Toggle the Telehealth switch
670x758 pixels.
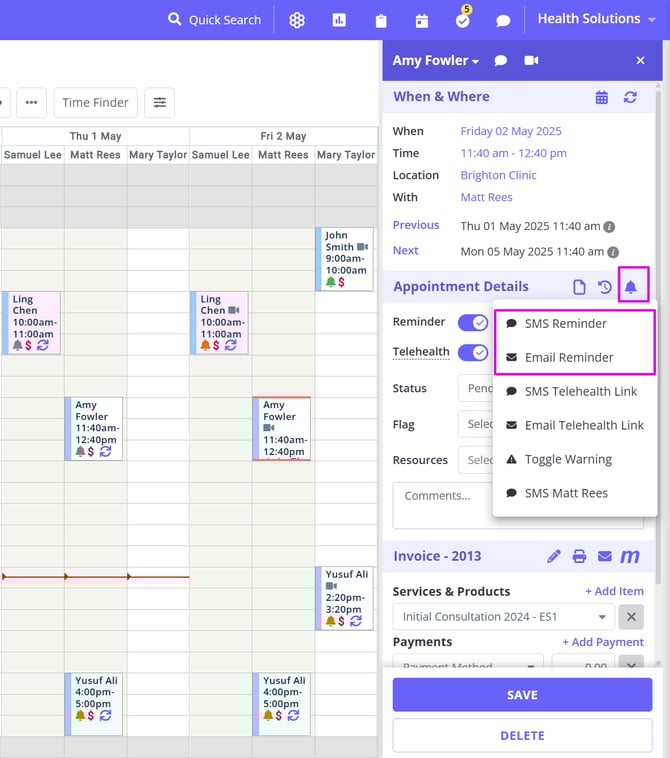click(x=472, y=352)
